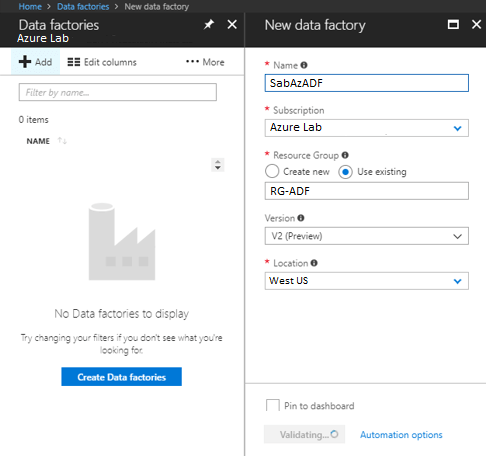This screenshot has width=486, height=456.
Task: Open the More options menu
Action: [x=205, y=62]
